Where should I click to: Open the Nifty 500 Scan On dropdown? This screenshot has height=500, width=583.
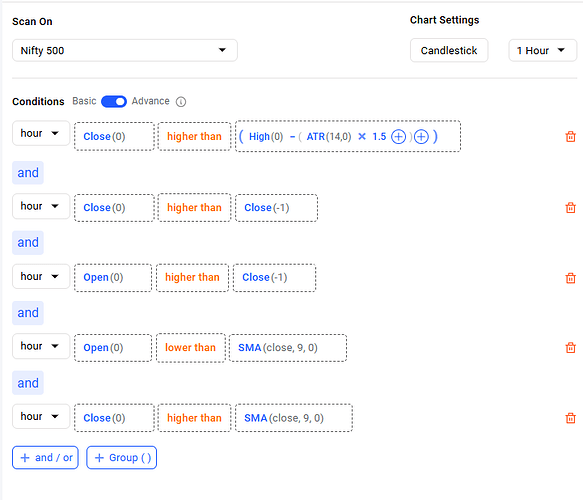125,50
